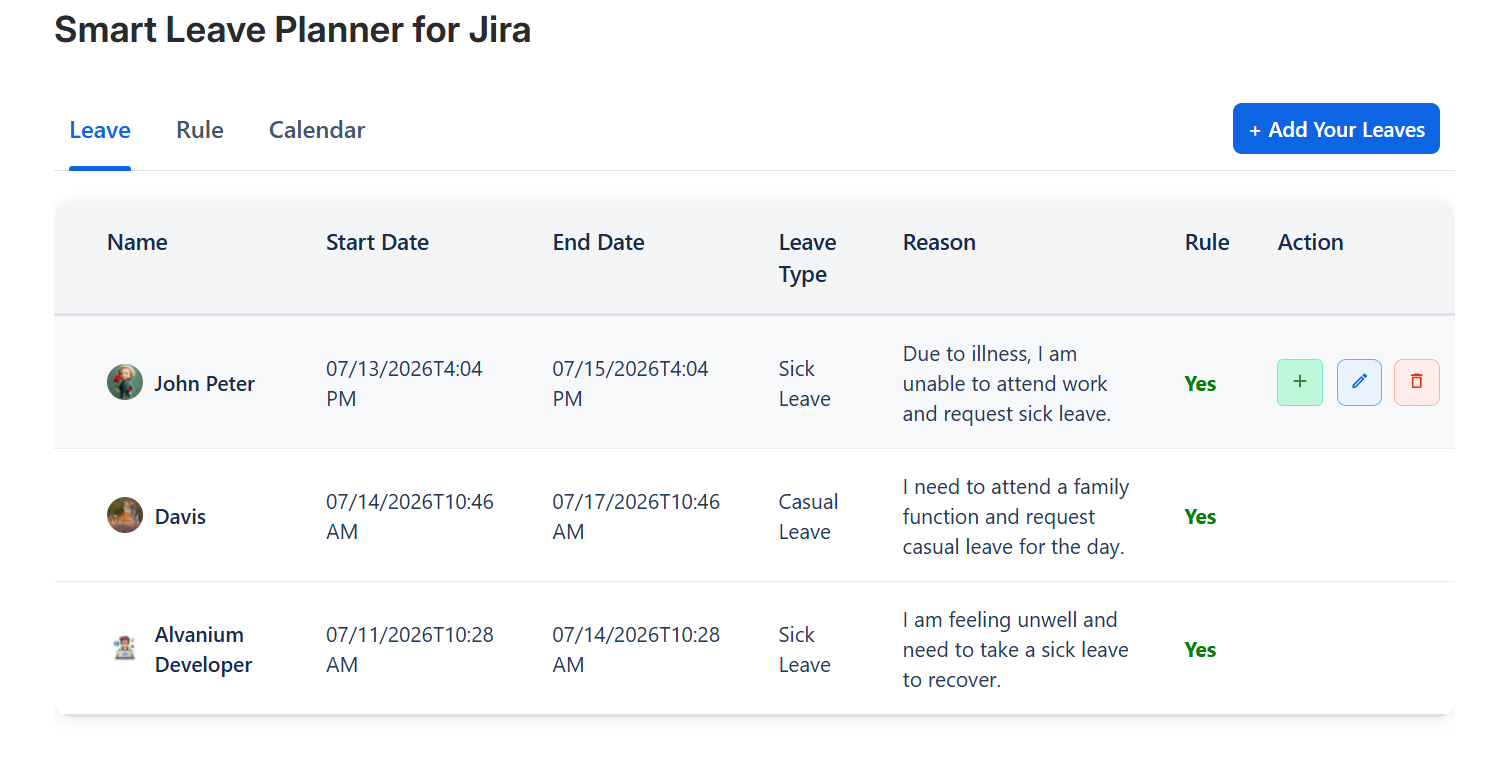
Task: Click end date 07/15/2026T4:04 PM
Action: click(630, 384)
